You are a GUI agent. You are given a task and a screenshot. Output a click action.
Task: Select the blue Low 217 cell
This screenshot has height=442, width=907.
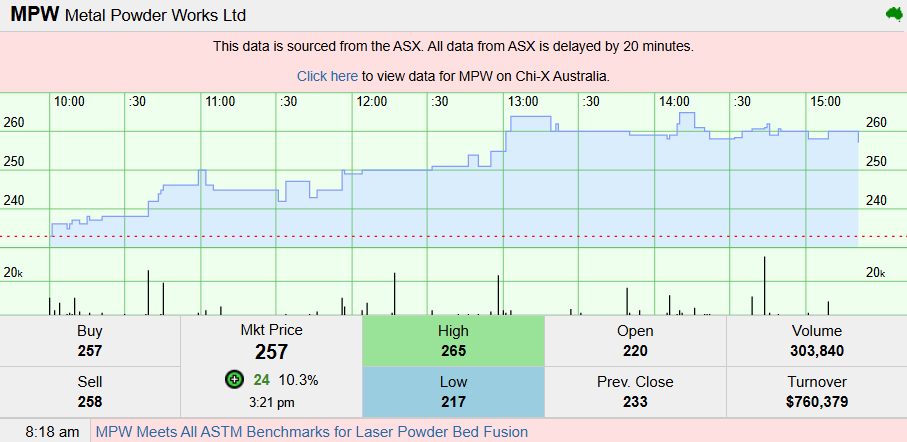click(x=453, y=391)
